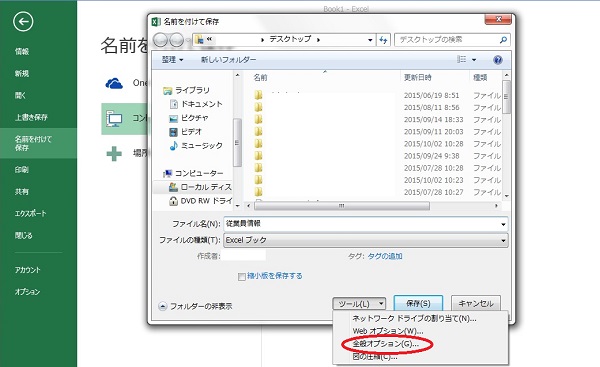
Task: Click 閉じる in backstage menu
Action: (x=24, y=235)
